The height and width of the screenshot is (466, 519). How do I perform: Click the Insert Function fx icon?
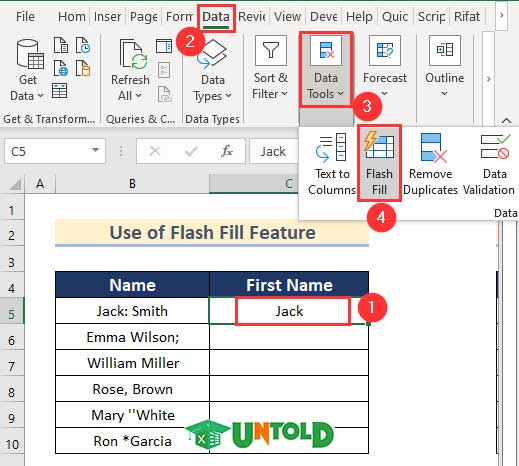pyautogui.click(x=227, y=151)
